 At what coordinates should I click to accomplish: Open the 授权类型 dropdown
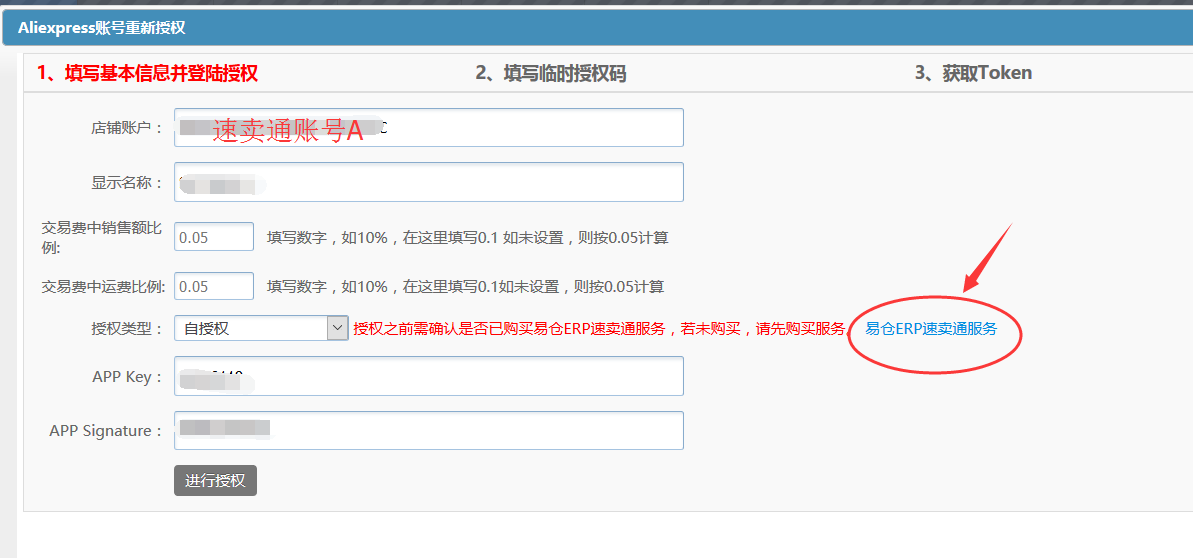click(x=261, y=328)
